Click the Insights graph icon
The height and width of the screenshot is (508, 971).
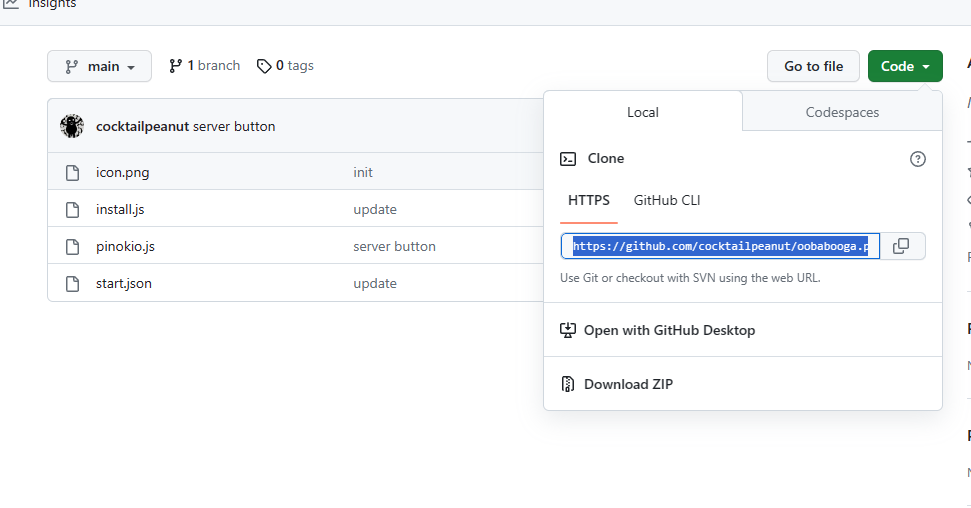click(11, 4)
